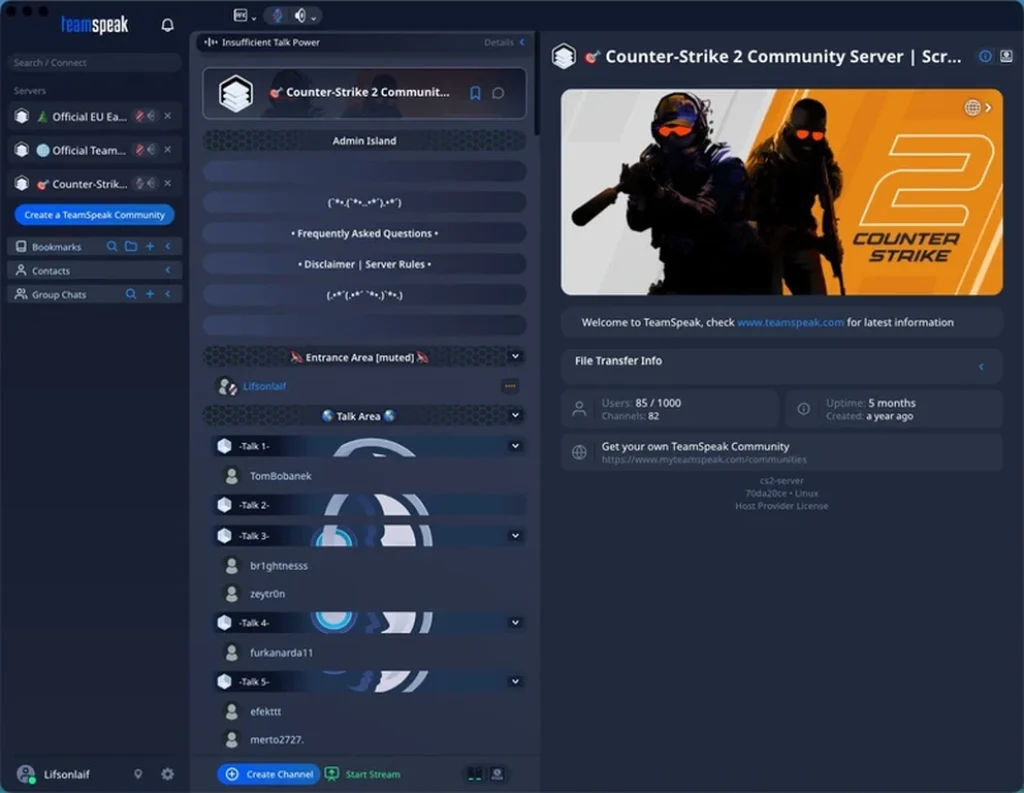1024x793 pixels.
Task: Open www.teamspeak.com link
Action: point(790,323)
